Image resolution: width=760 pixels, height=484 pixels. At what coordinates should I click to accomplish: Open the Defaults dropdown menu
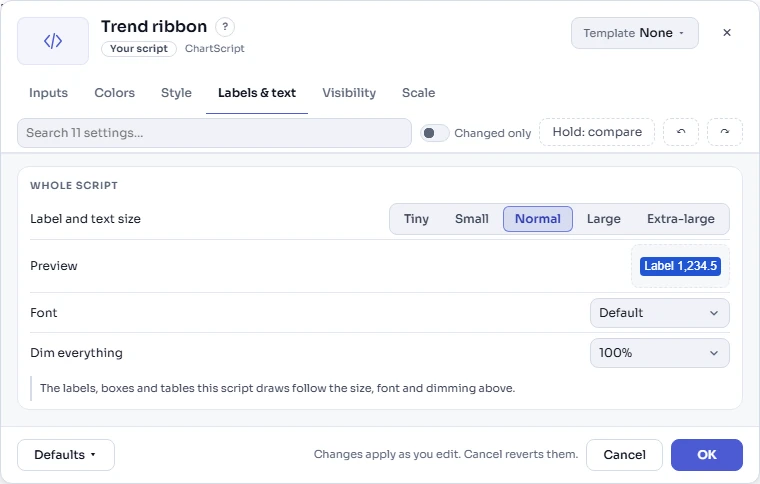tap(65, 455)
